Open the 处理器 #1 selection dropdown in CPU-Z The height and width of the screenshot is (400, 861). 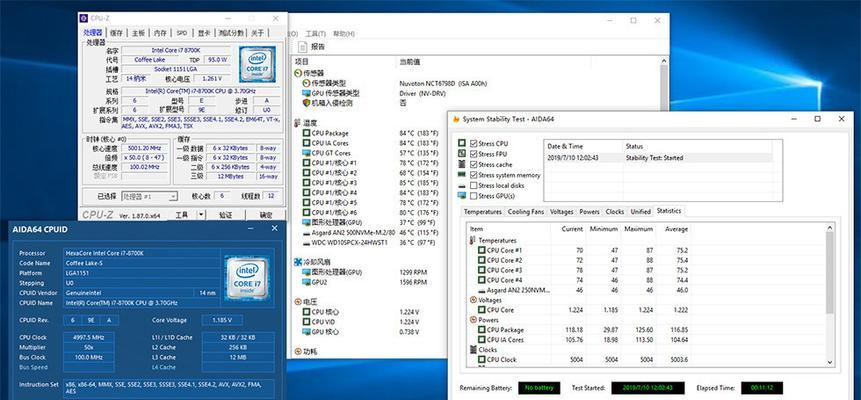[x=149, y=196]
